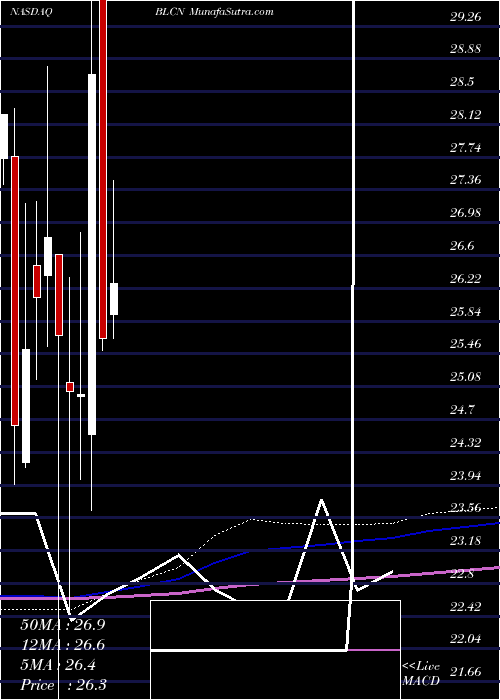
Task: Click the 26.98 price axis label
Action: (x=465, y=213)
